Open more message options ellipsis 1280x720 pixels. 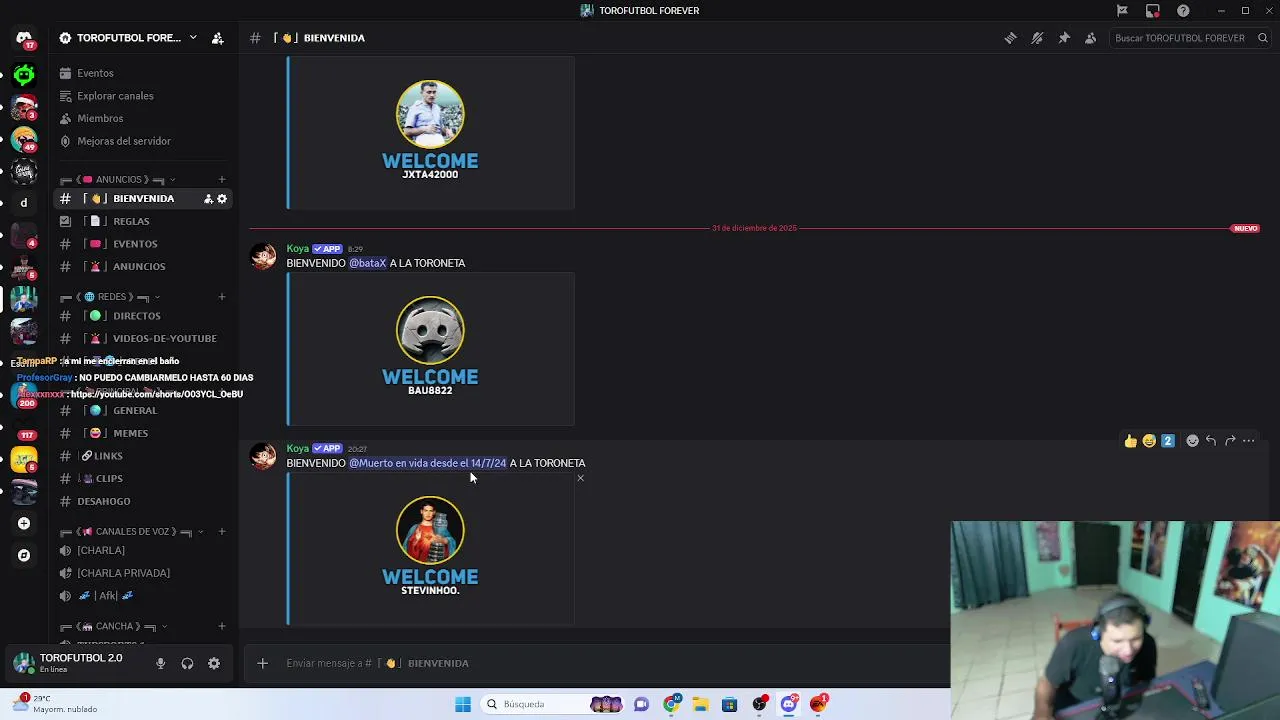pyautogui.click(x=1249, y=441)
